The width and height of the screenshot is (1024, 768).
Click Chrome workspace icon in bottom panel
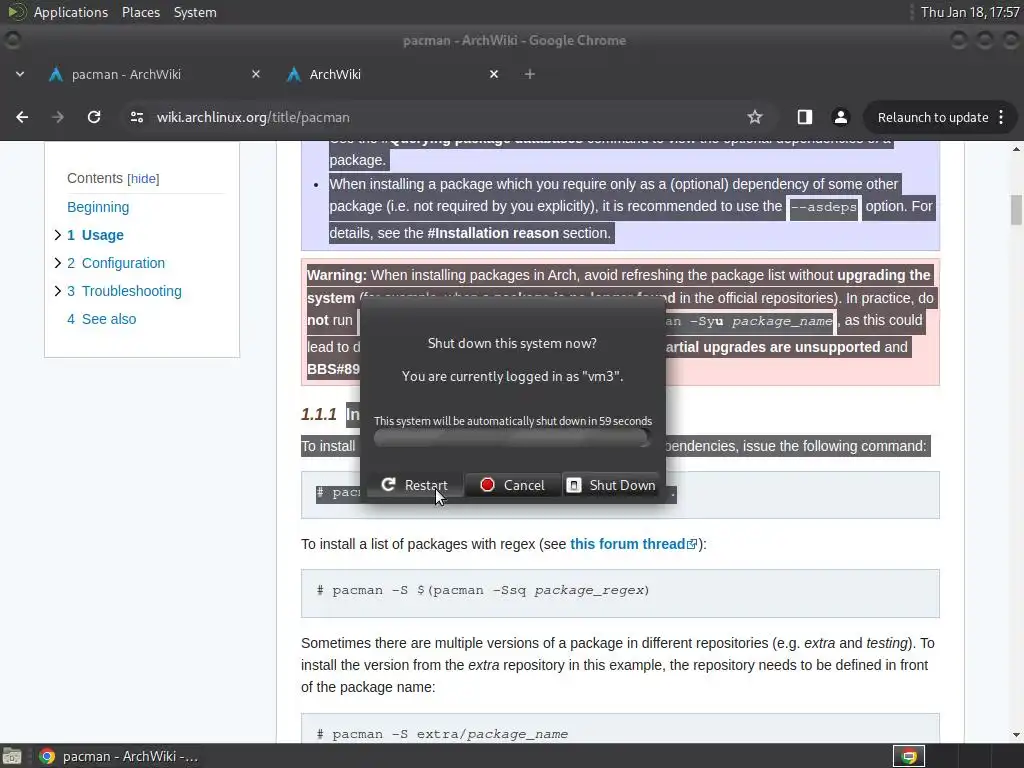click(x=908, y=756)
